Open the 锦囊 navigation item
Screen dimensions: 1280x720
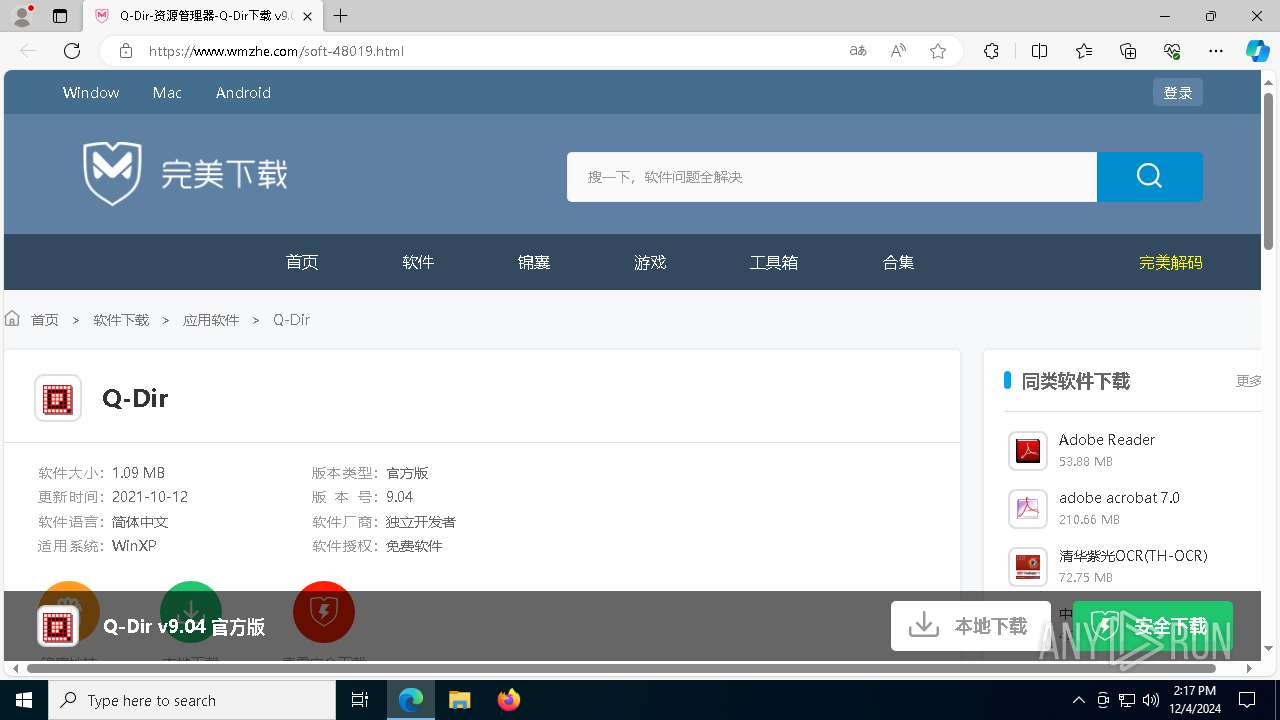[534, 262]
